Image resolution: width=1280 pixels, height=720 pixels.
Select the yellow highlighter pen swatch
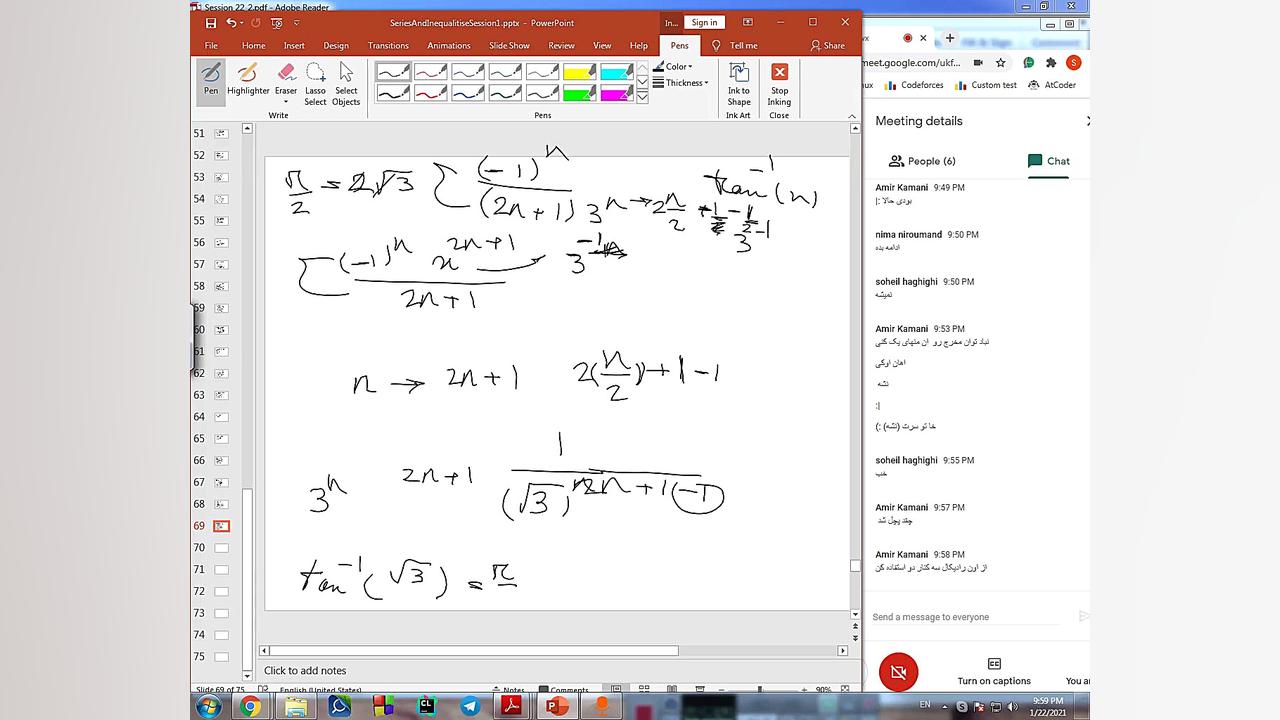[x=579, y=72]
